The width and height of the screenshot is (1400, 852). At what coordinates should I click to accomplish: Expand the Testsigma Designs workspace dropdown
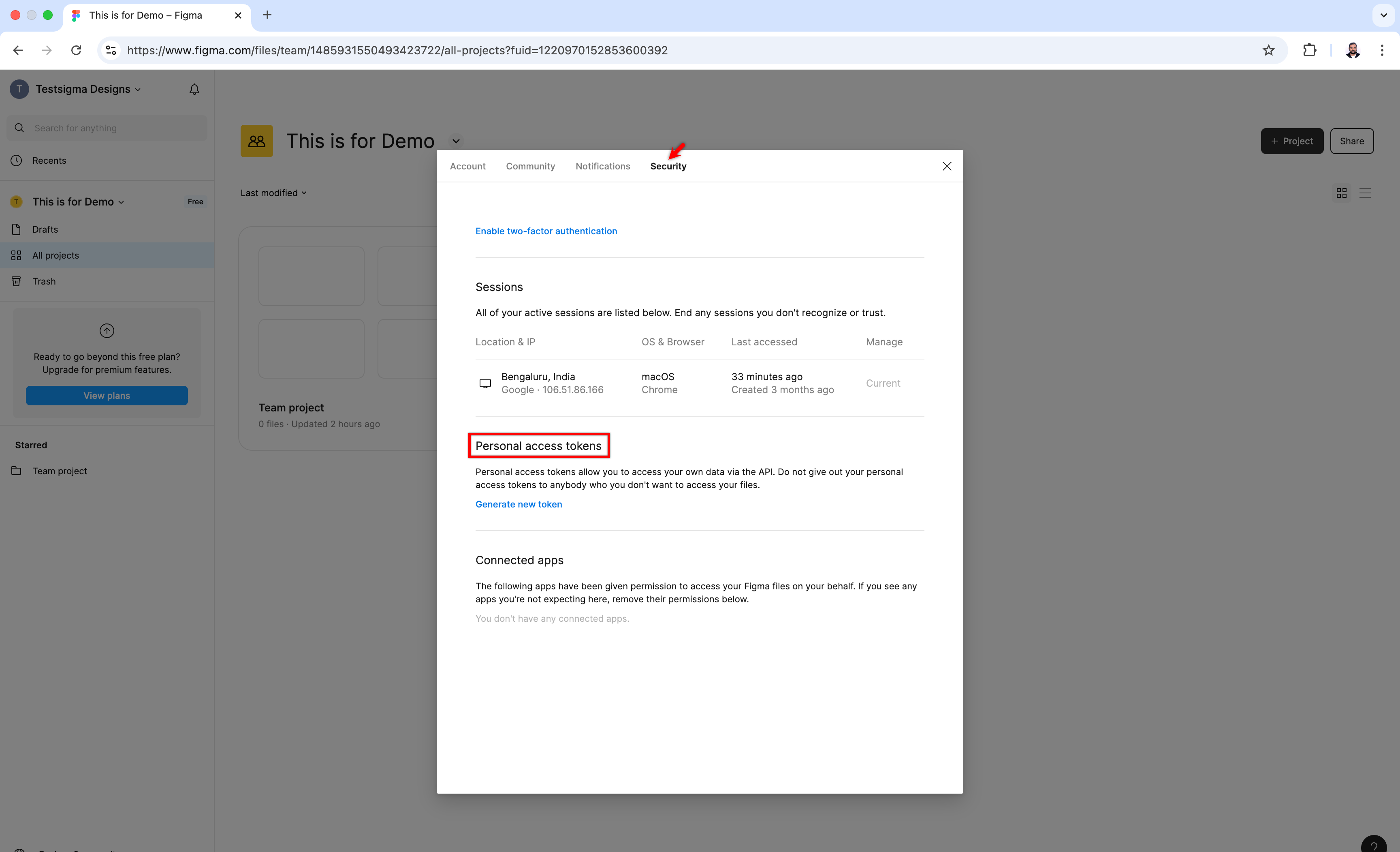click(x=137, y=90)
